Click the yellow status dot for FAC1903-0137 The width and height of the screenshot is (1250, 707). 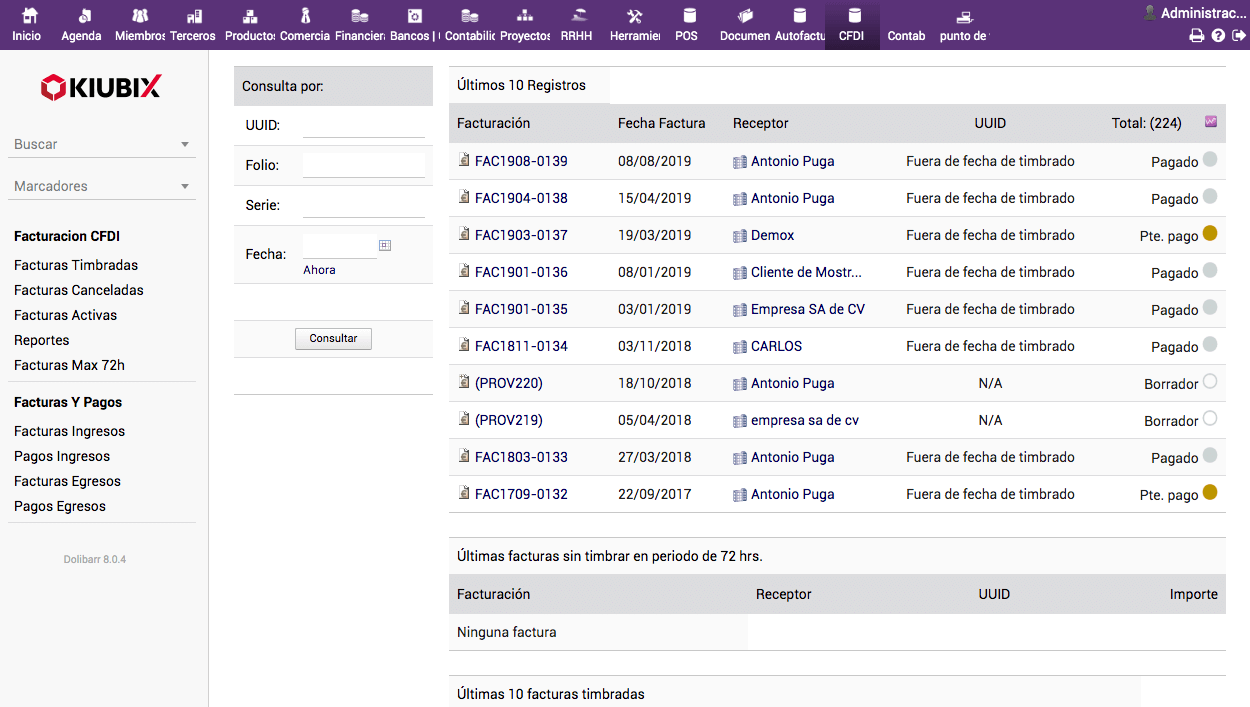point(1210,234)
